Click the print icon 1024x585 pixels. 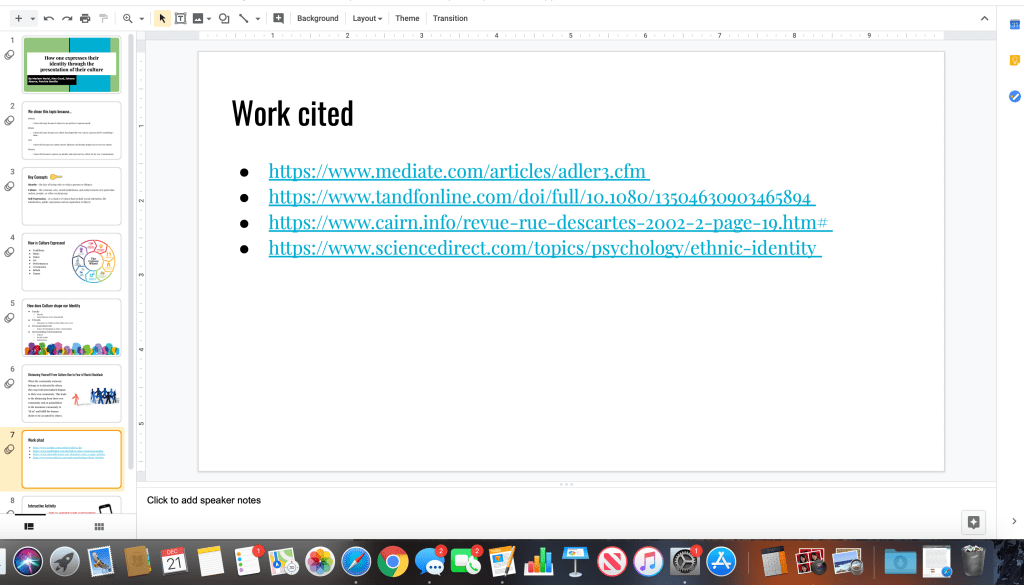[x=85, y=18]
